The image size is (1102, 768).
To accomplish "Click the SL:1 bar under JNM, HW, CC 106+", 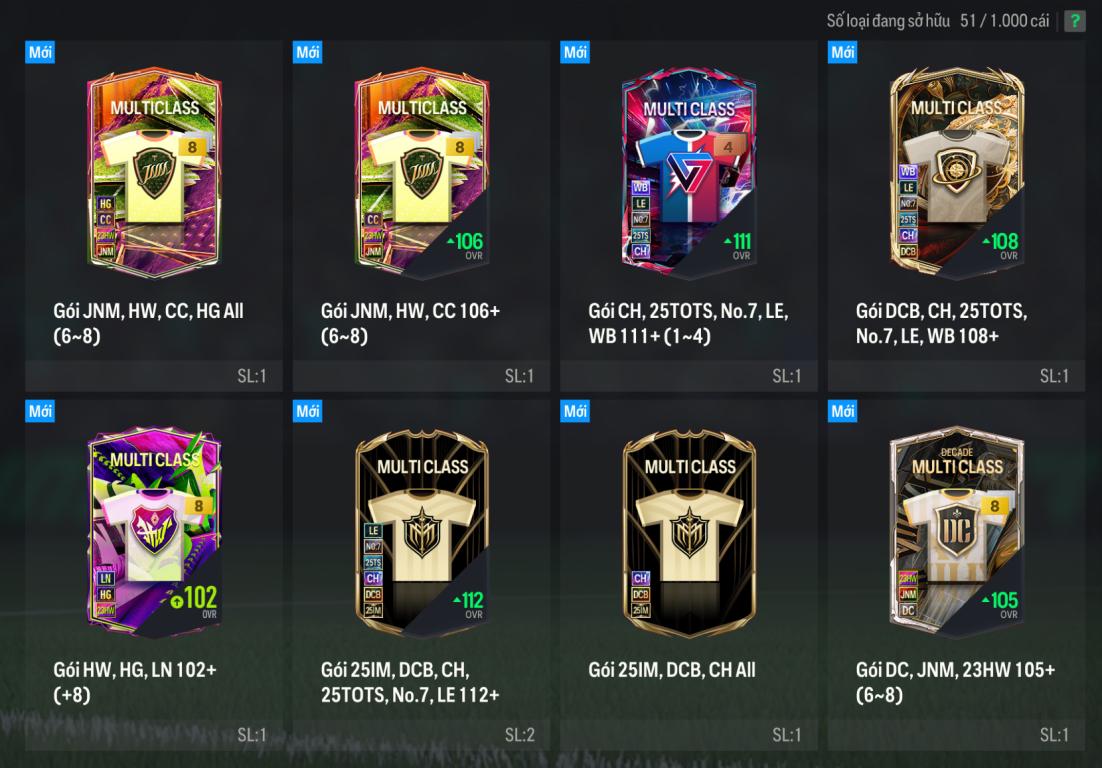I will (x=421, y=376).
